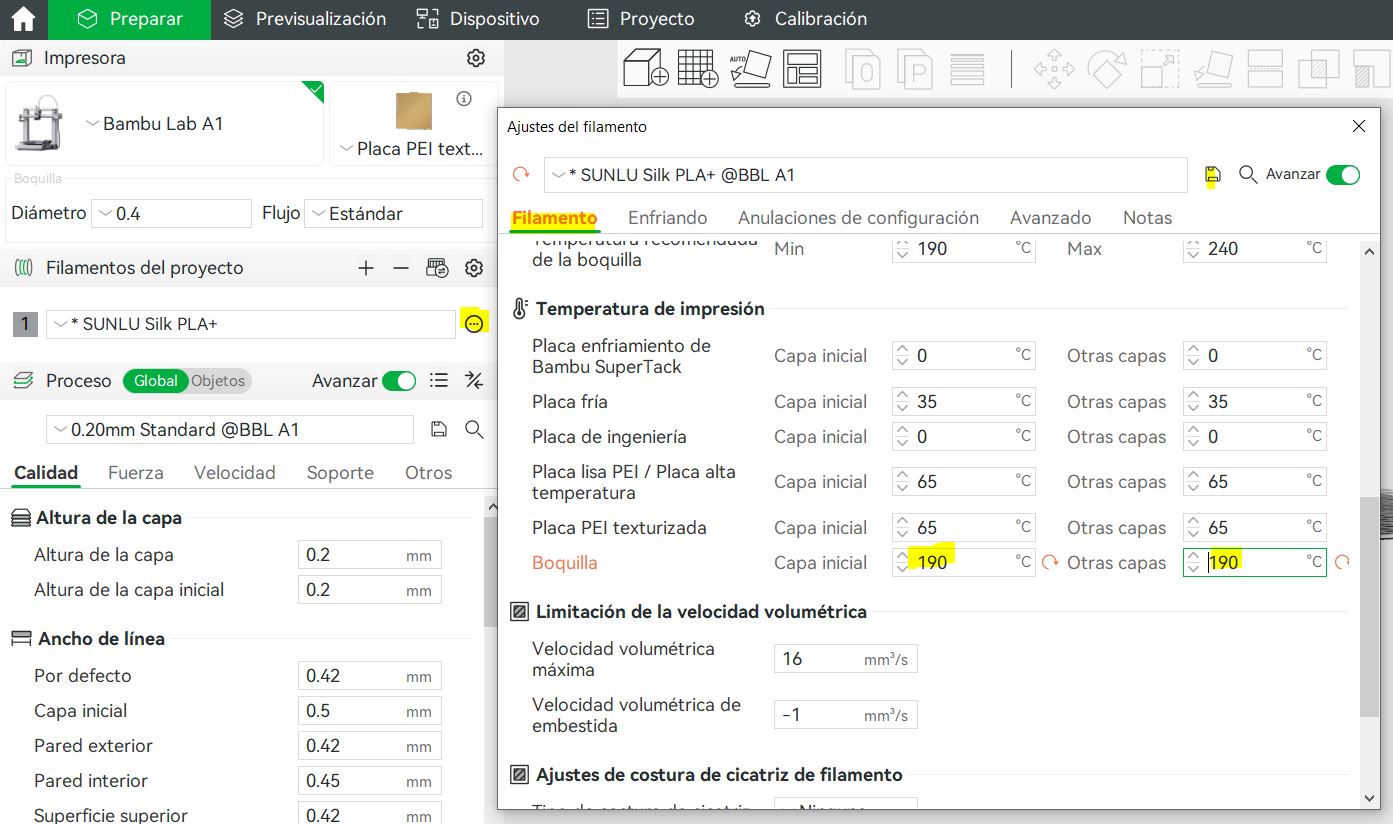Open the Bambu Lab A1 printer dropdown

coord(165,124)
